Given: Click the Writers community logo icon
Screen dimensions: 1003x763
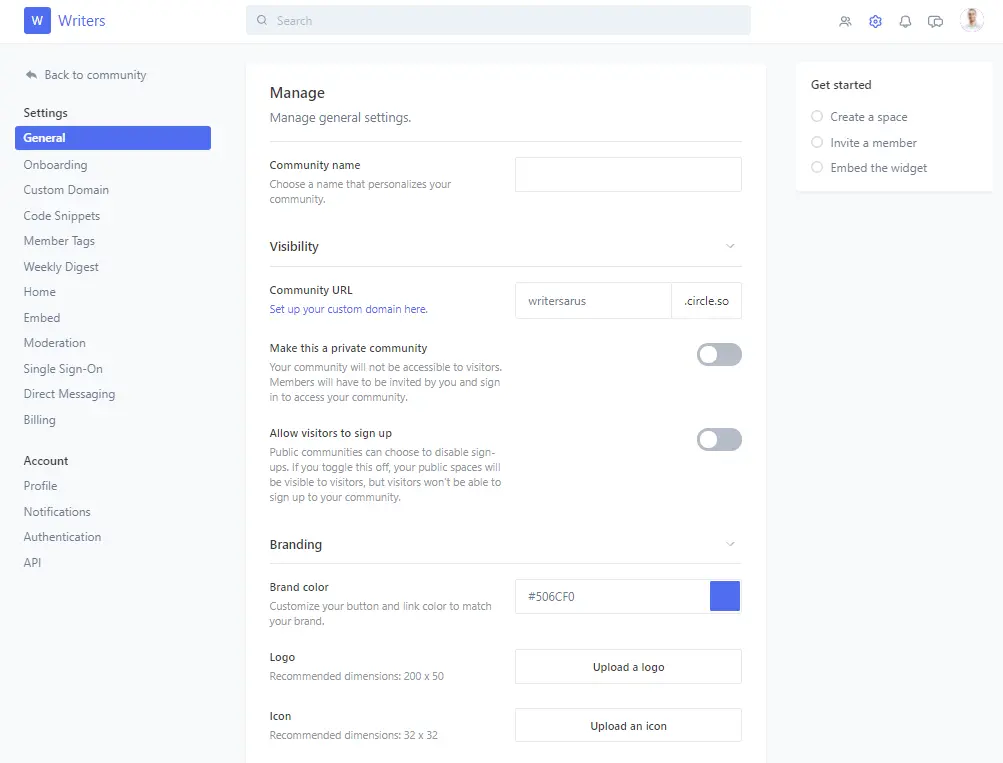Looking at the screenshot, I should pyautogui.click(x=37, y=20).
